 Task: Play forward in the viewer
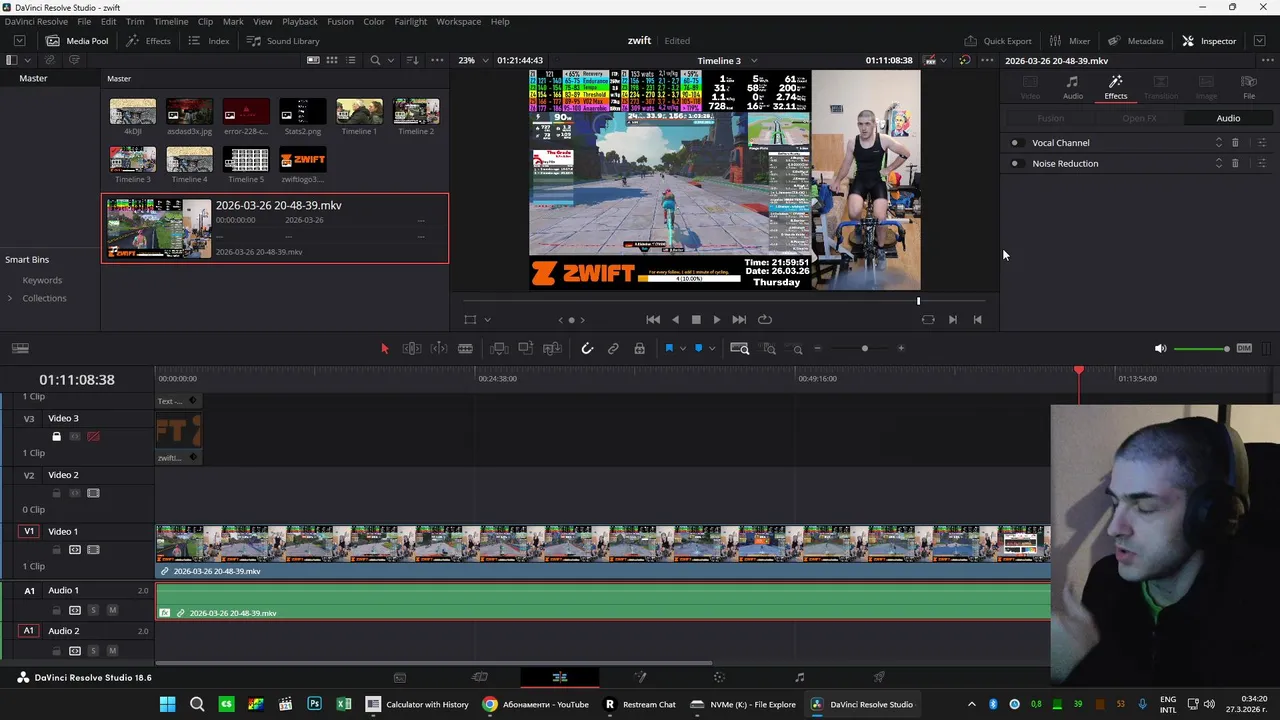tap(716, 320)
